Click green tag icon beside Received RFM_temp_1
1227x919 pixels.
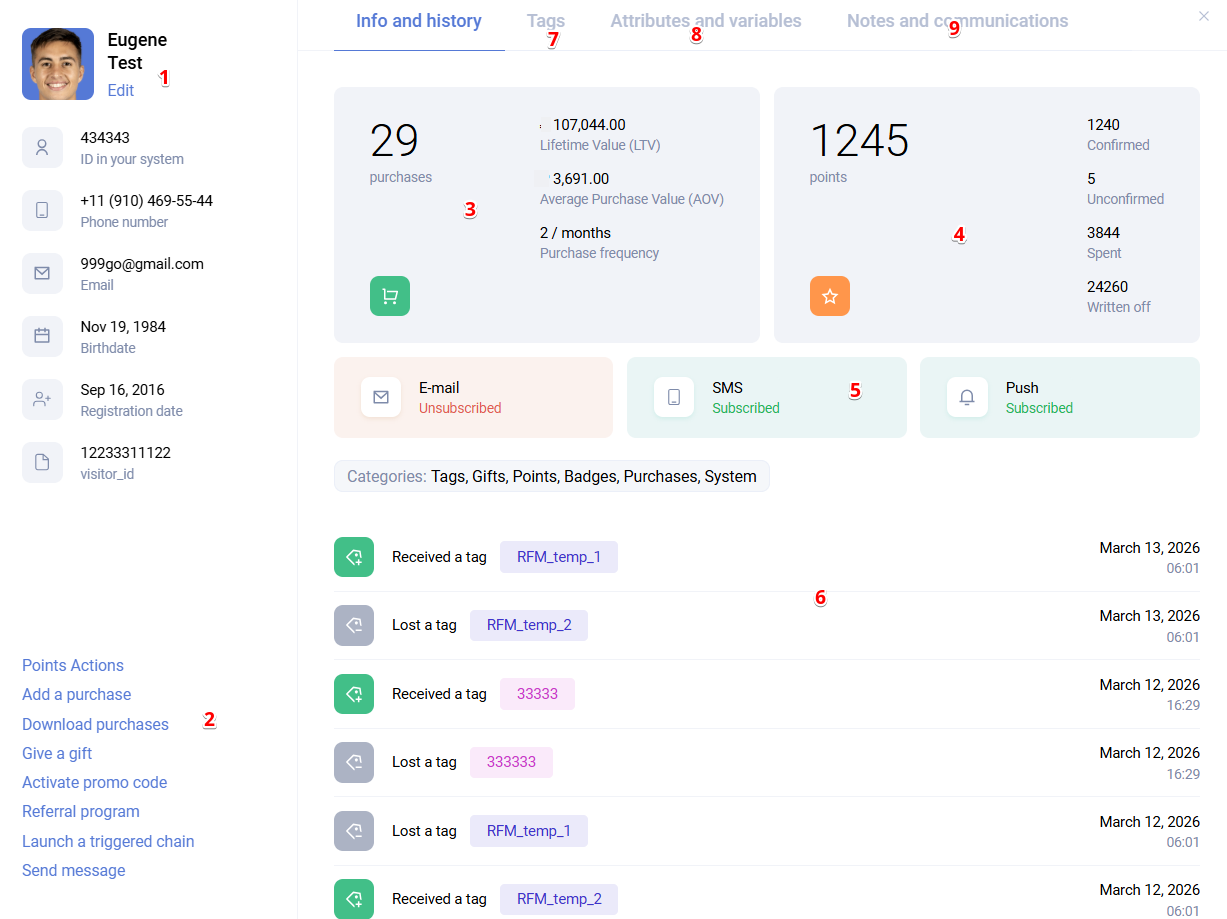353,557
